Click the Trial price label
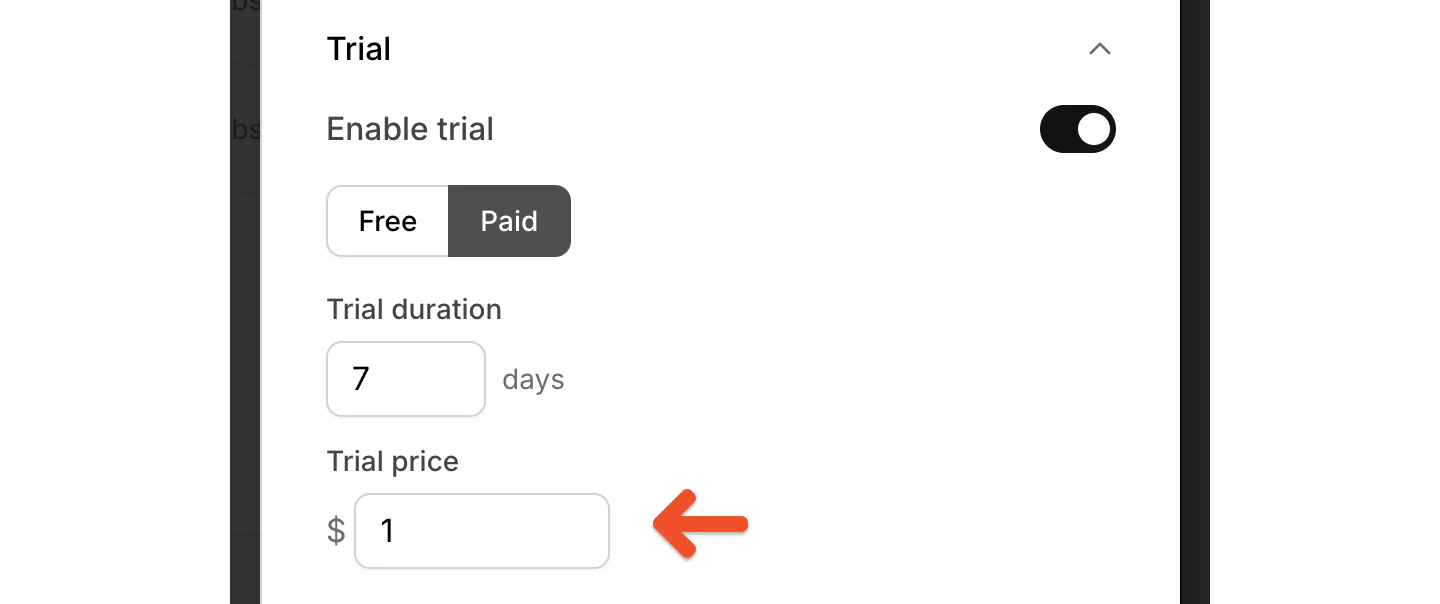 click(392, 461)
